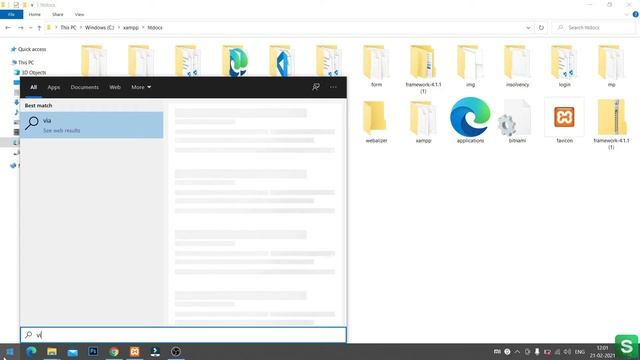Viewport: 640px width, 360px height.
Task: Click htdocs breadcrumb segment
Action: click(155, 28)
